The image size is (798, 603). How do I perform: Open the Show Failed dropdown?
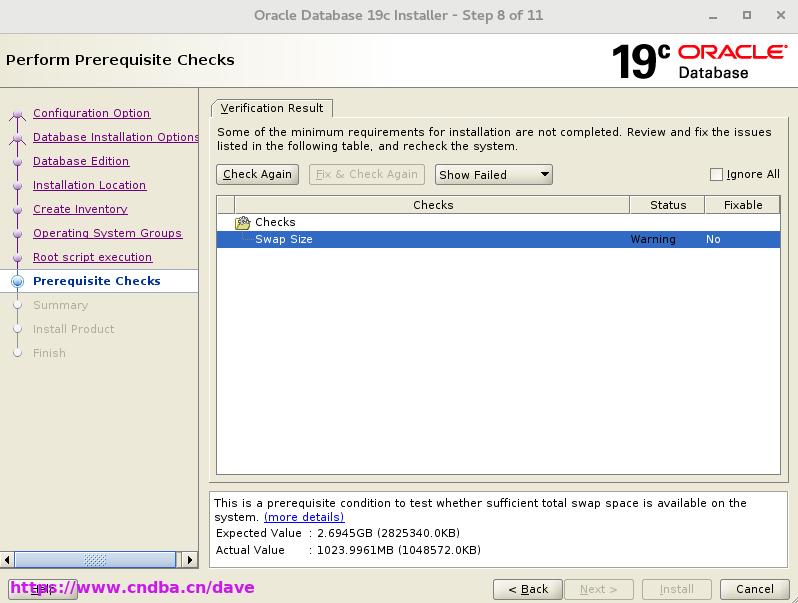coord(493,175)
